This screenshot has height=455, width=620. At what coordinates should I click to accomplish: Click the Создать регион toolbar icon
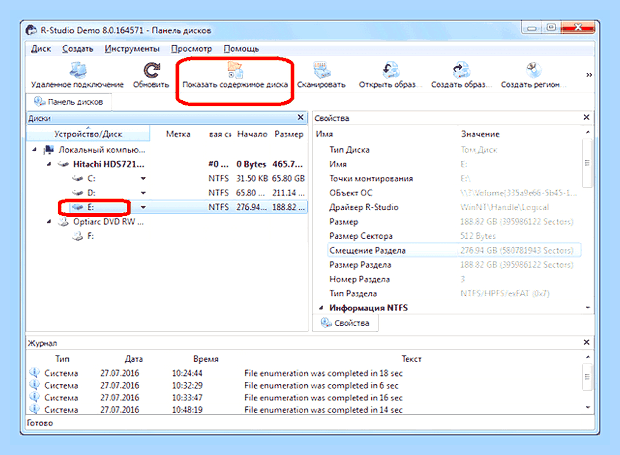[x=533, y=70]
